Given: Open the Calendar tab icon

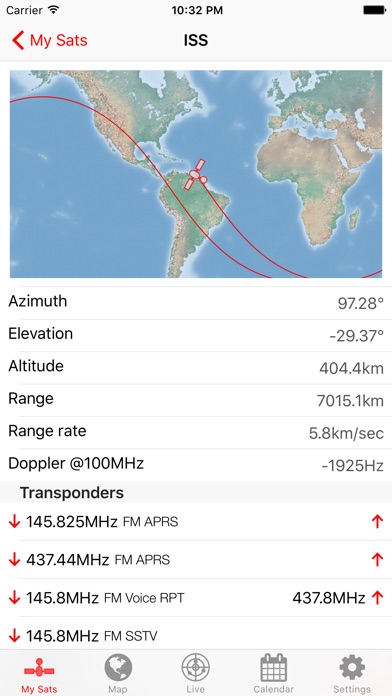Looking at the screenshot, I should (273, 668).
